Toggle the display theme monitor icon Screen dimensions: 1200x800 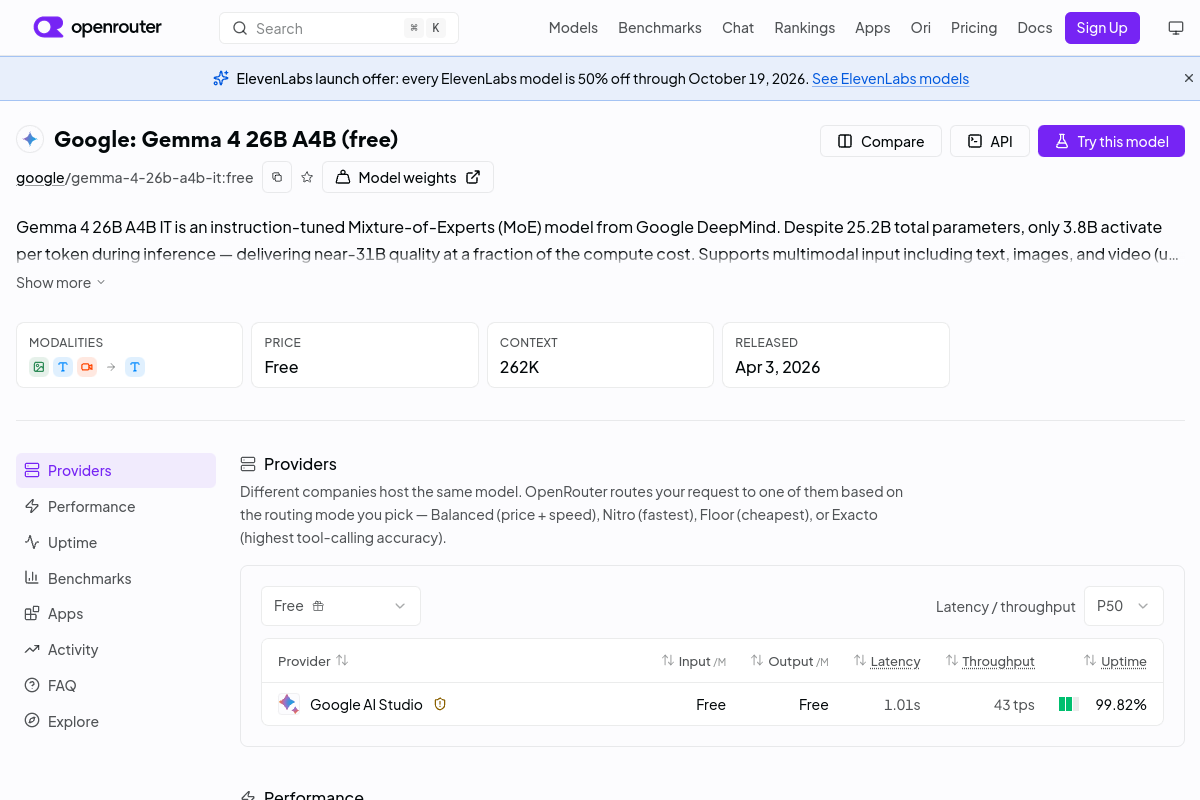click(x=1176, y=28)
